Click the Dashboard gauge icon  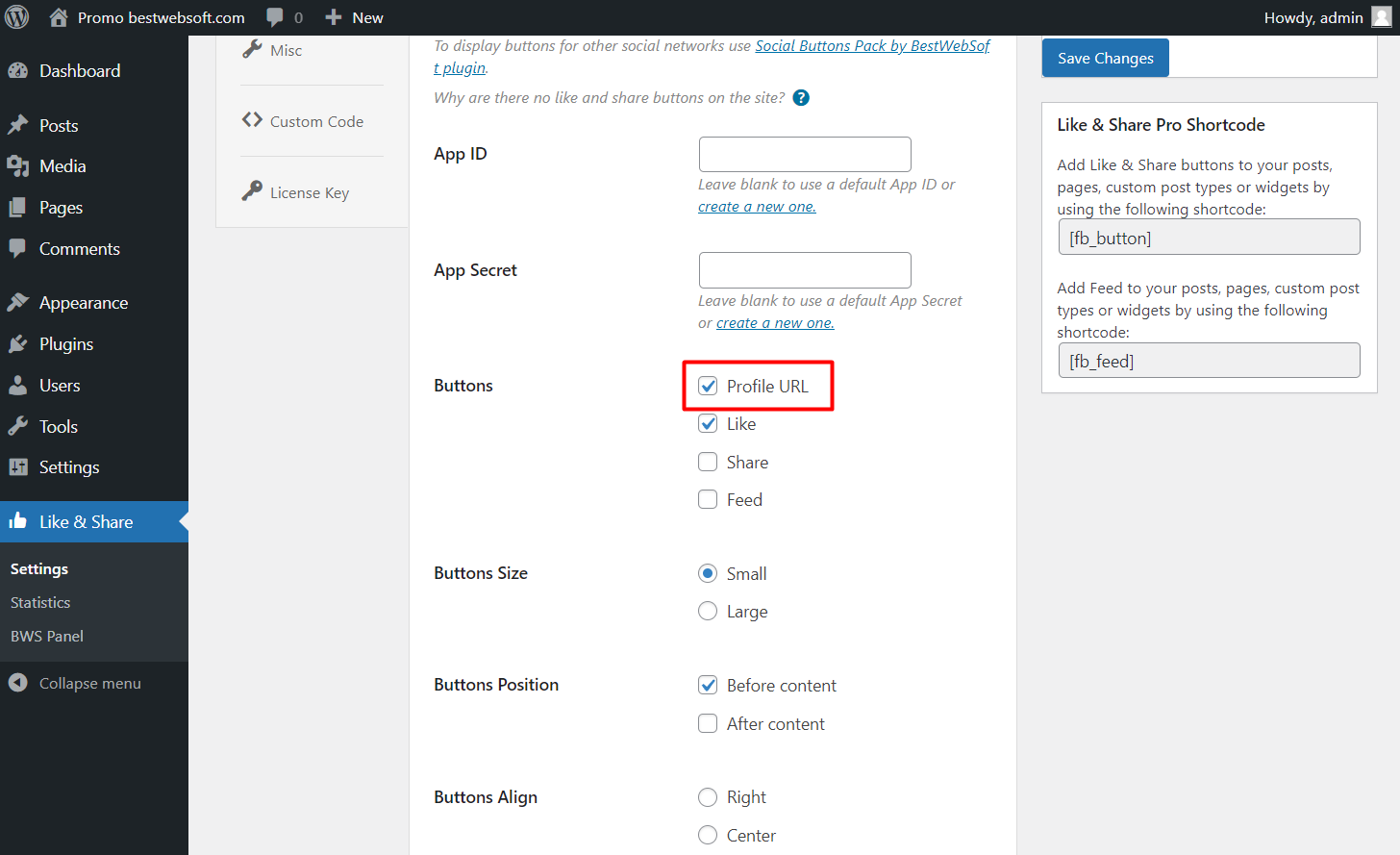[x=17, y=70]
